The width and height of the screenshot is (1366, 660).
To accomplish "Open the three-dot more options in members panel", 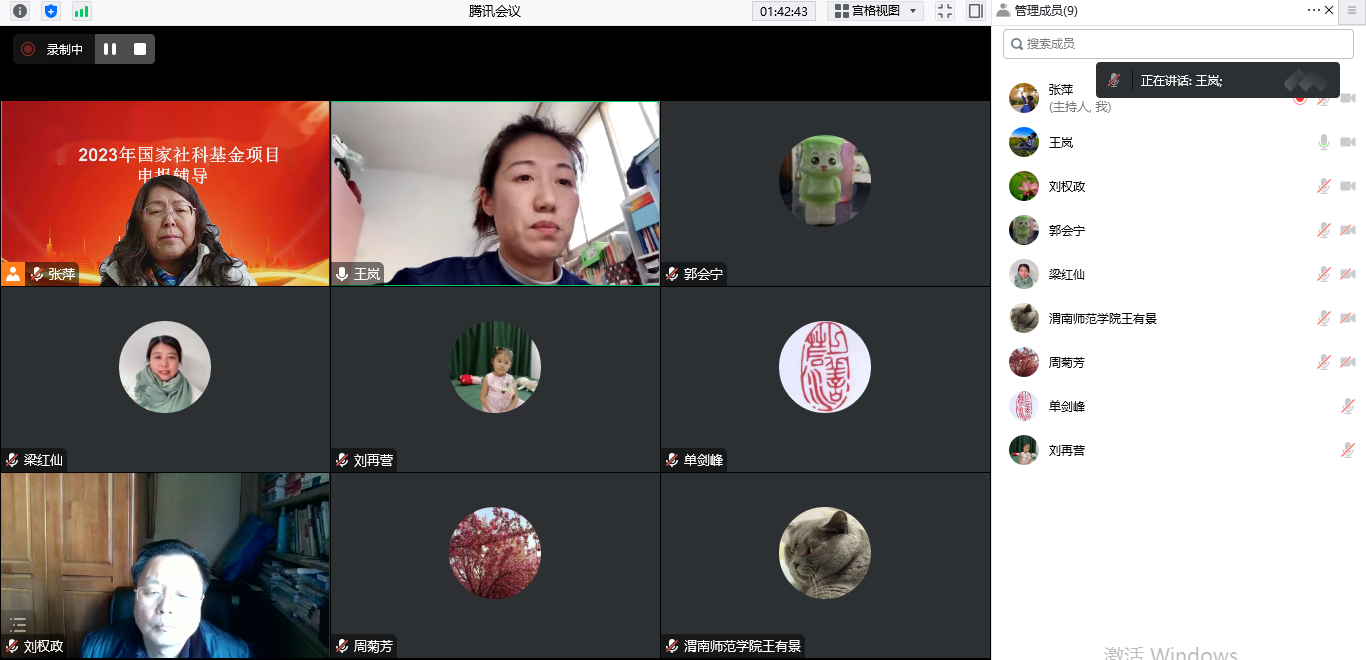I will click(1313, 10).
